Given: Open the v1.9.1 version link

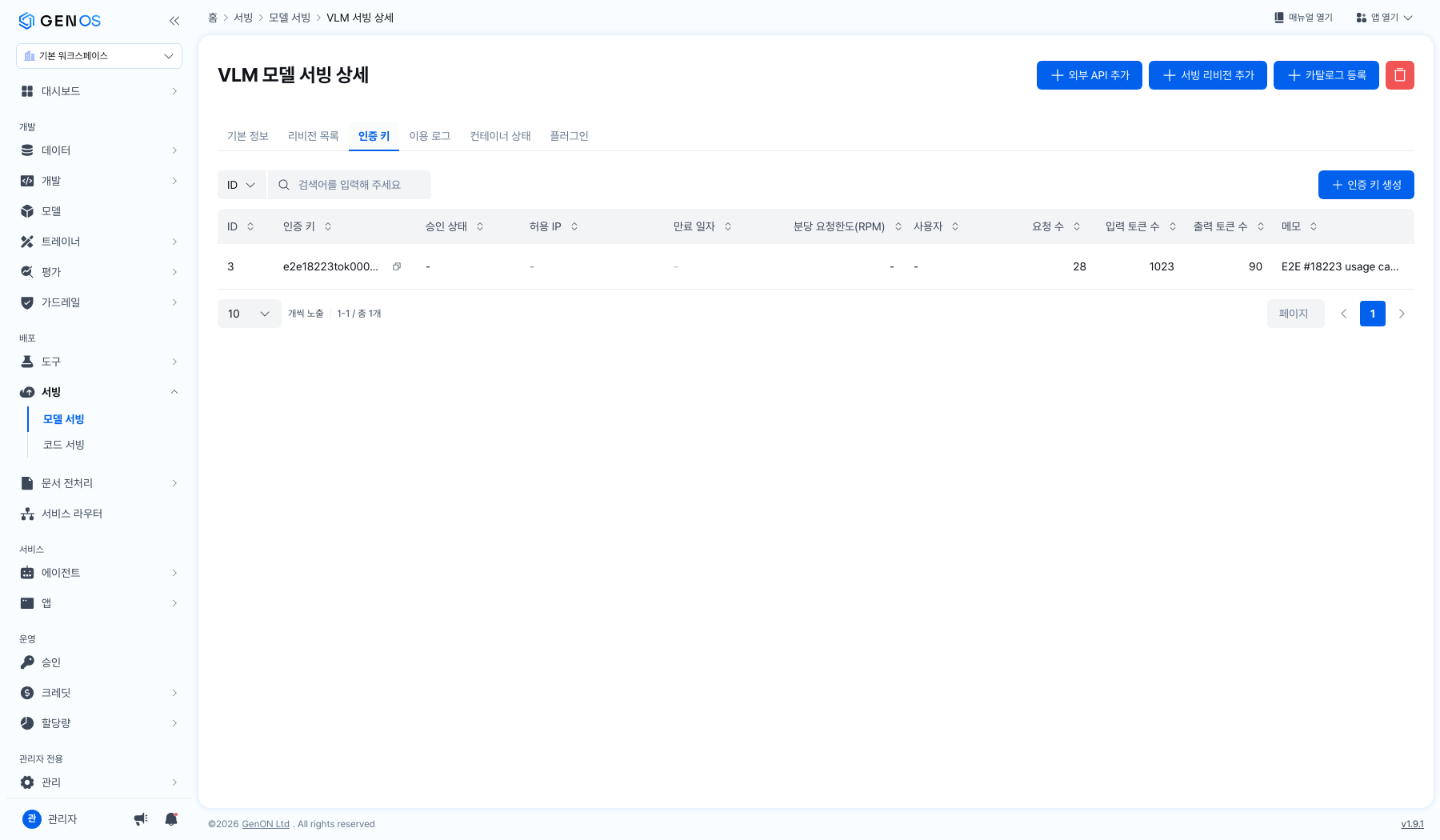Looking at the screenshot, I should coord(1412,824).
